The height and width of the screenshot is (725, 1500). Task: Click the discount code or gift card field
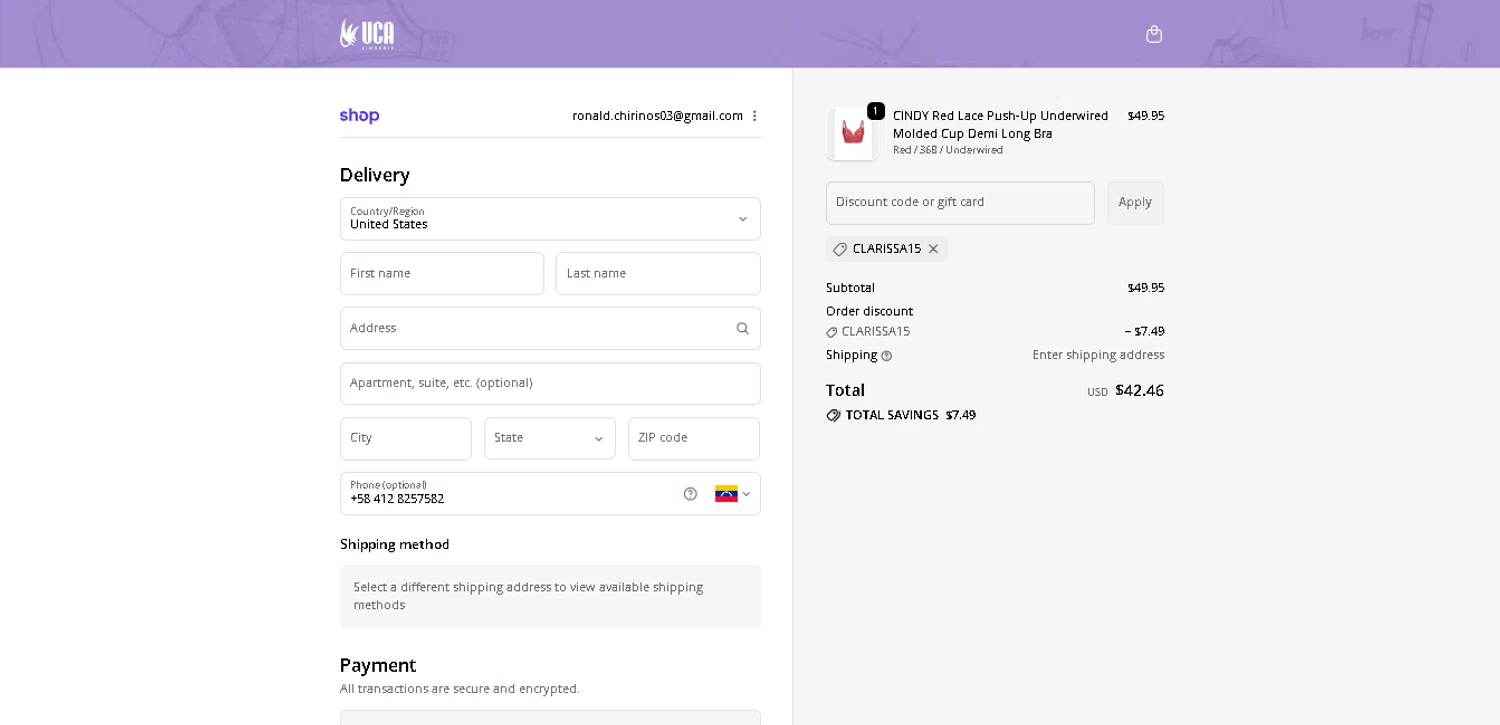click(960, 203)
